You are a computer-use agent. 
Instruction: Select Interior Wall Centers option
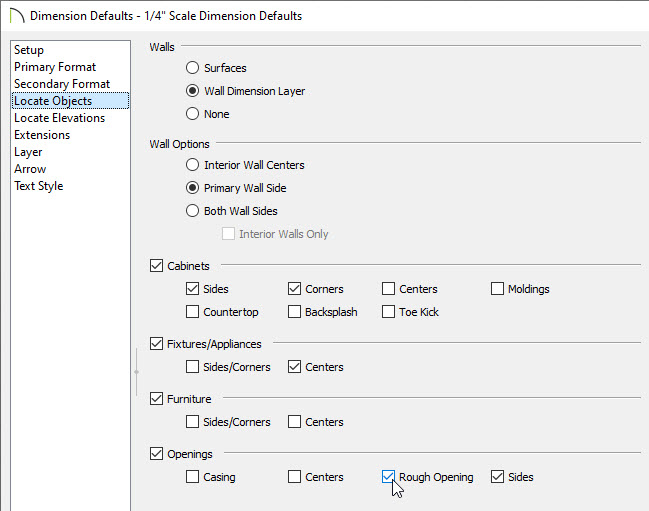pyautogui.click(x=193, y=165)
